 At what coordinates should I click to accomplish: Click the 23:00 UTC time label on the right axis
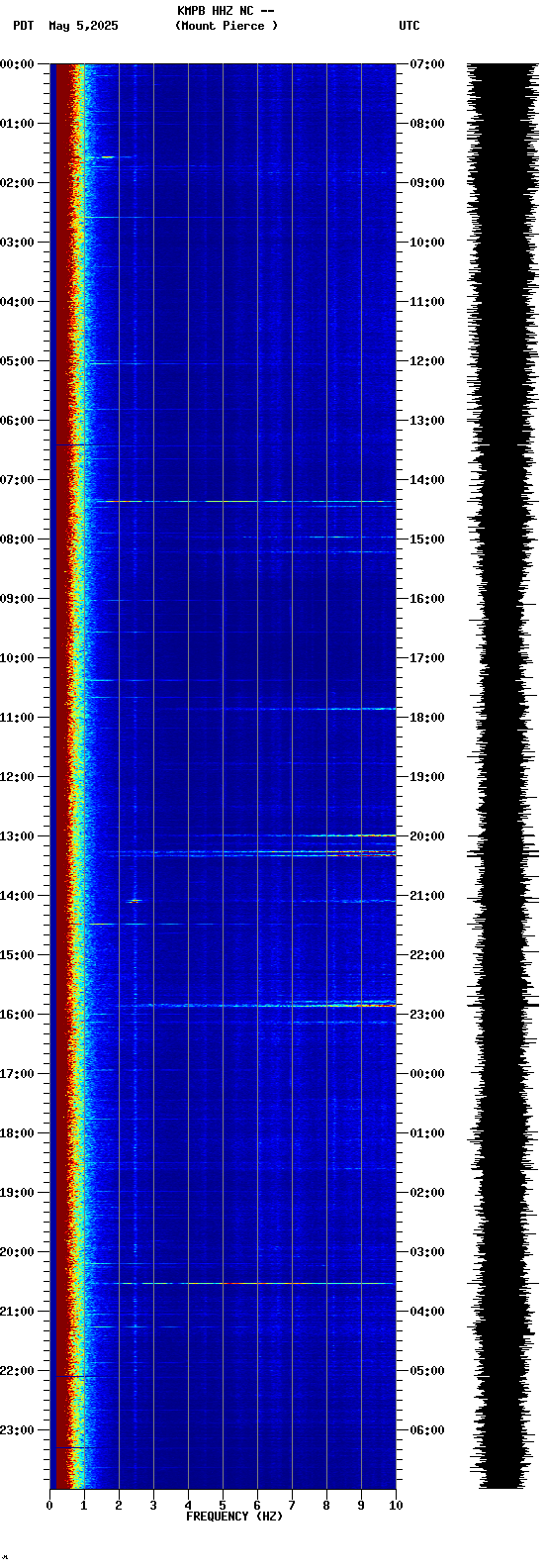pos(427,1015)
